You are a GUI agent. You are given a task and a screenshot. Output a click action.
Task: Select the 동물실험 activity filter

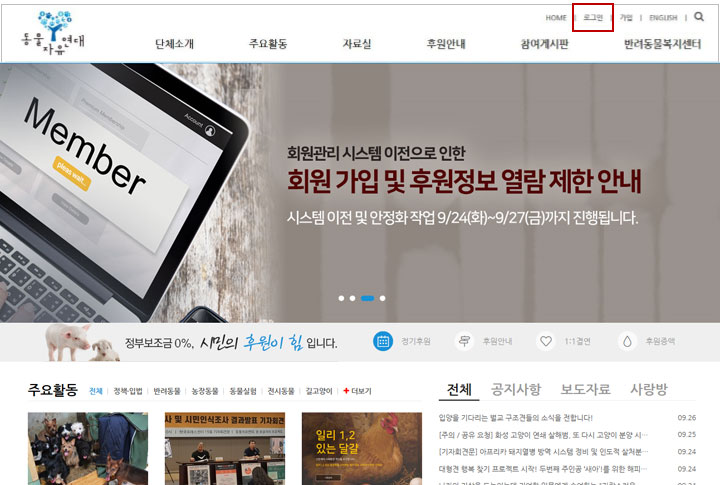coord(243,391)
